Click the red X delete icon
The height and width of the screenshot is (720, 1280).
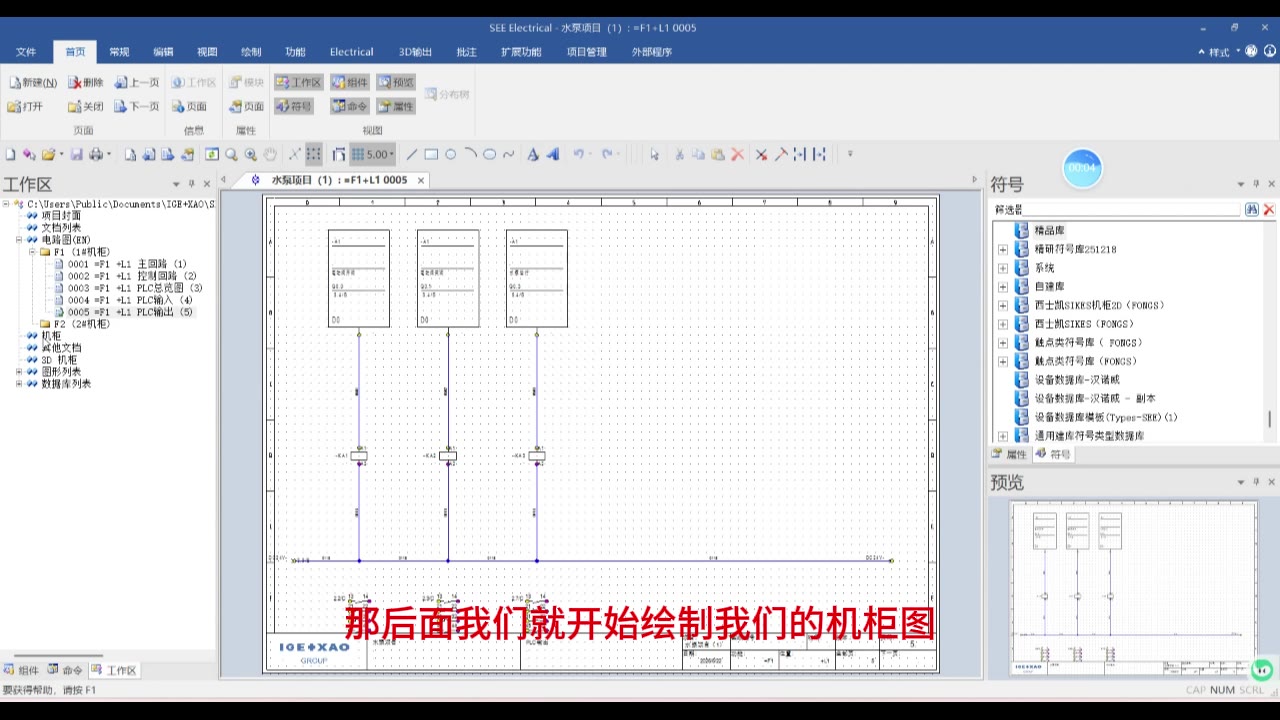click(737, 154)
